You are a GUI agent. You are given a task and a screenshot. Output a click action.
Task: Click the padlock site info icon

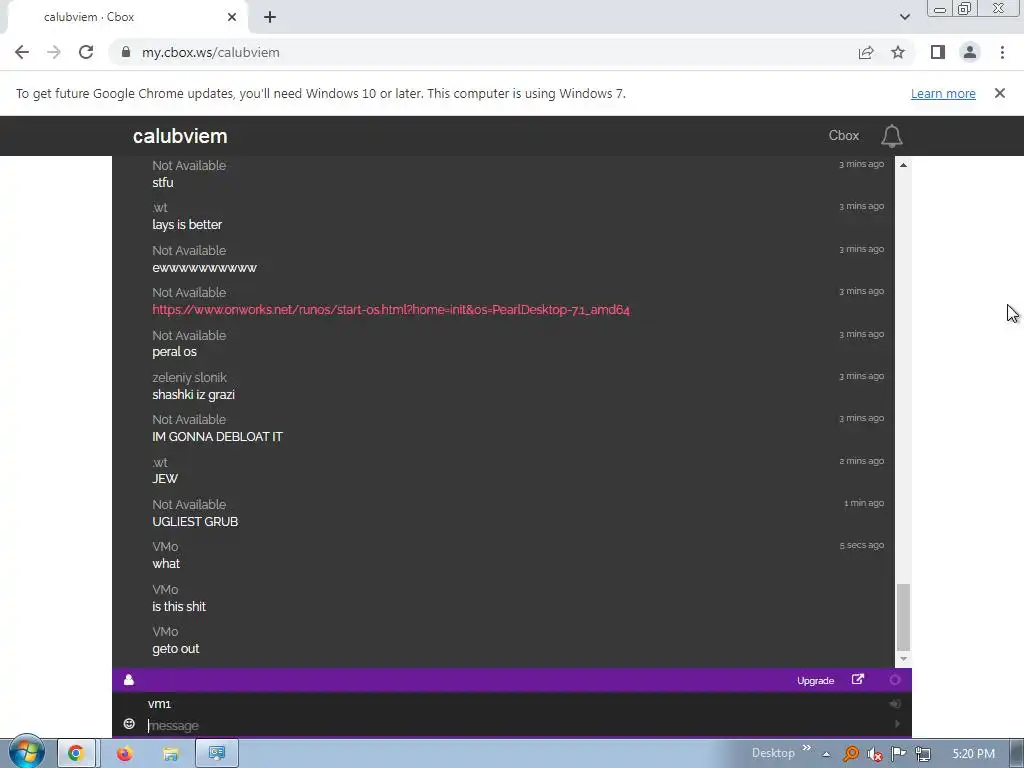point(125,52)
